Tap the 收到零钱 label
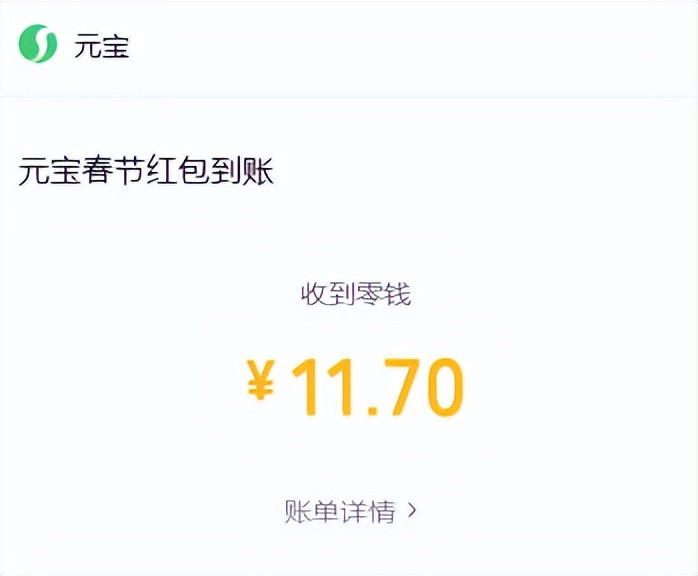The image size is (698, 576). pos(356,294)
